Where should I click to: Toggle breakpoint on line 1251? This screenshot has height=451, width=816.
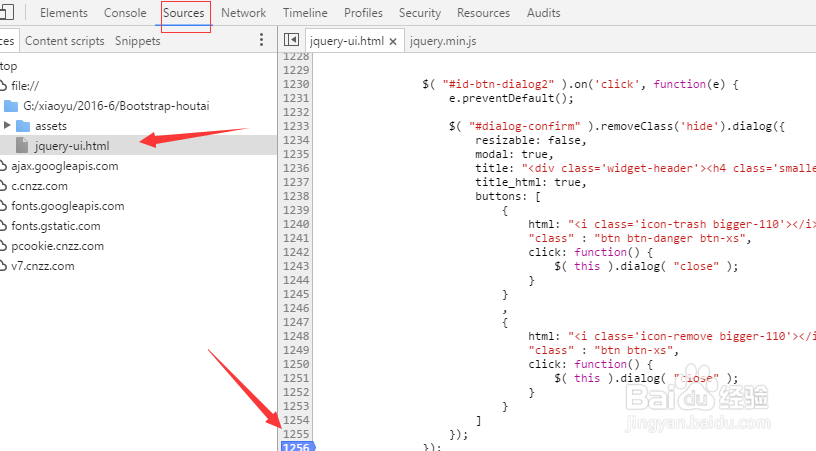(x=296, y=378)
